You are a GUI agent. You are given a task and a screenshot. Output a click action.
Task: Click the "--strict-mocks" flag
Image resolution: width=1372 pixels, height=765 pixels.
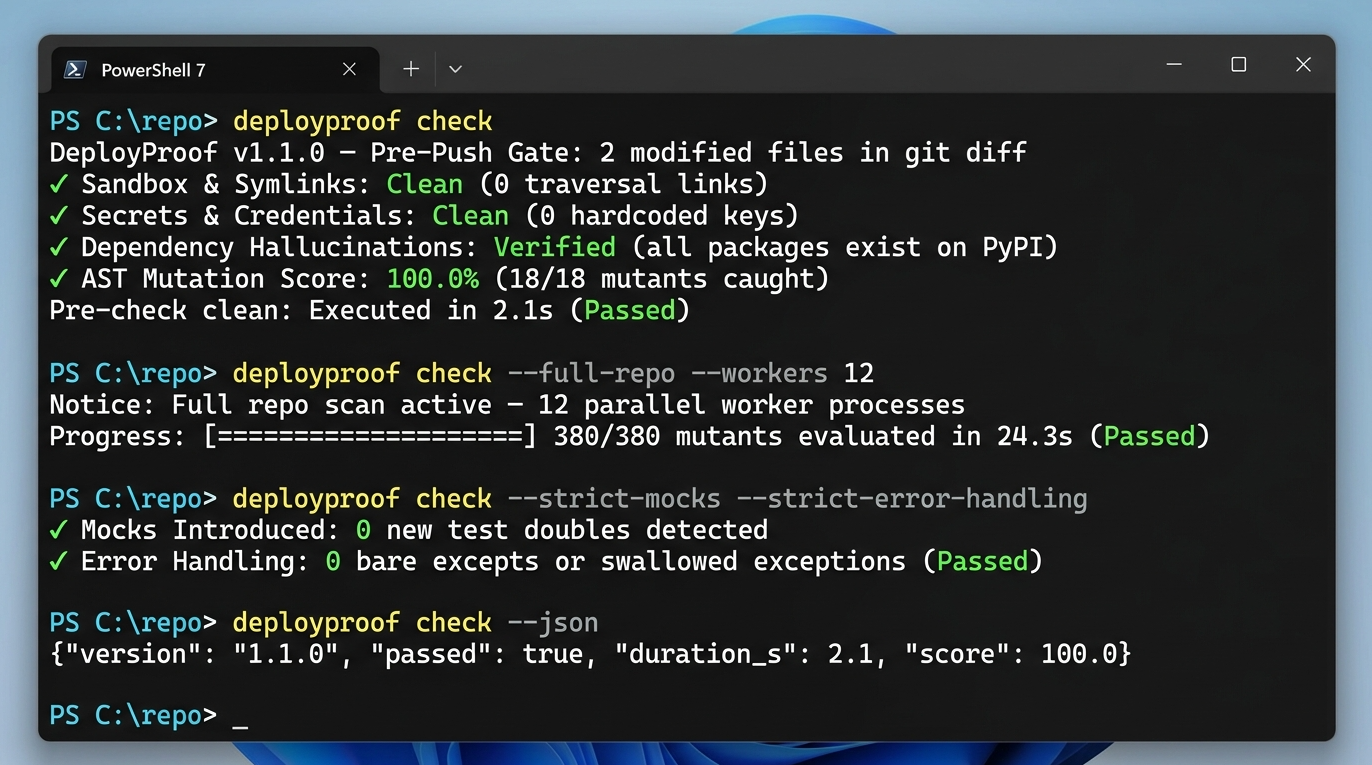click(616, 499)
